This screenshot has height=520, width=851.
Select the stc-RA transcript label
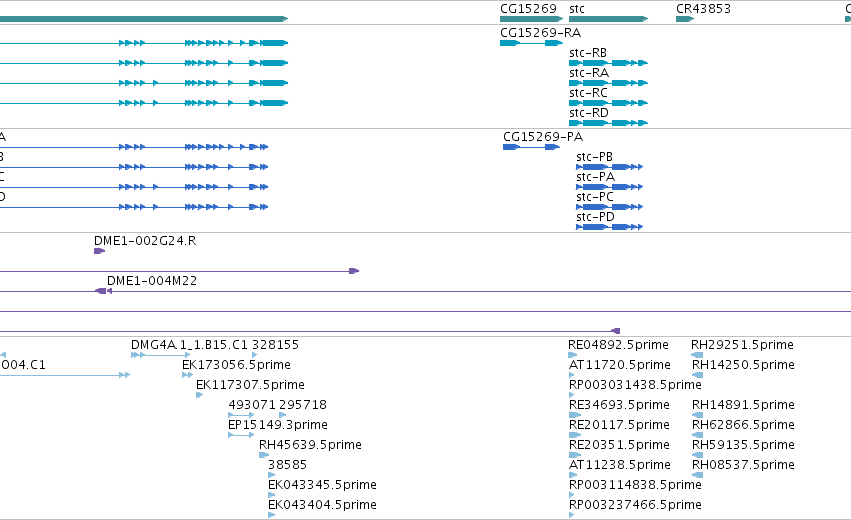click(x=589, y=73)
